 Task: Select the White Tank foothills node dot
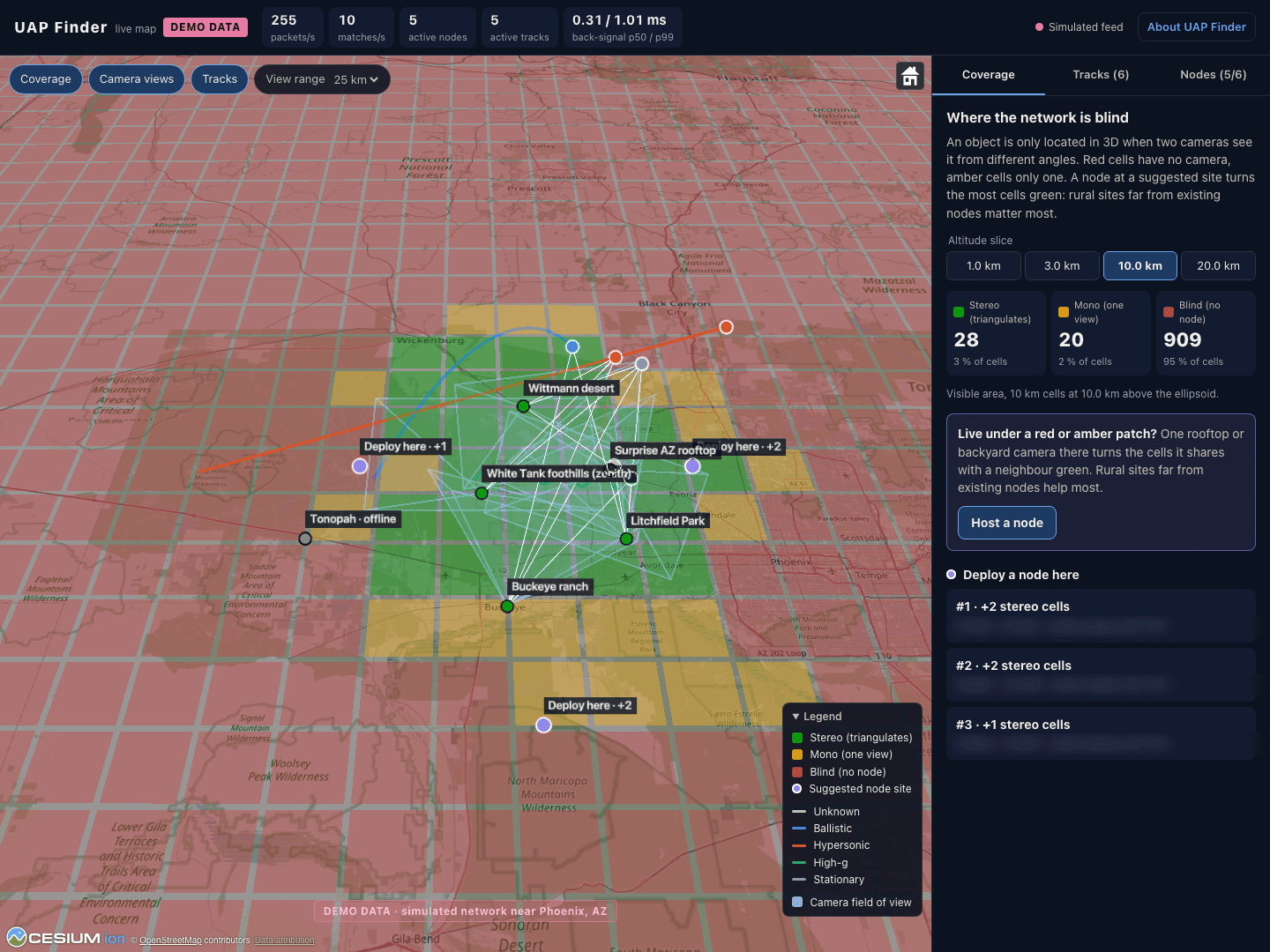click(482, 493)
